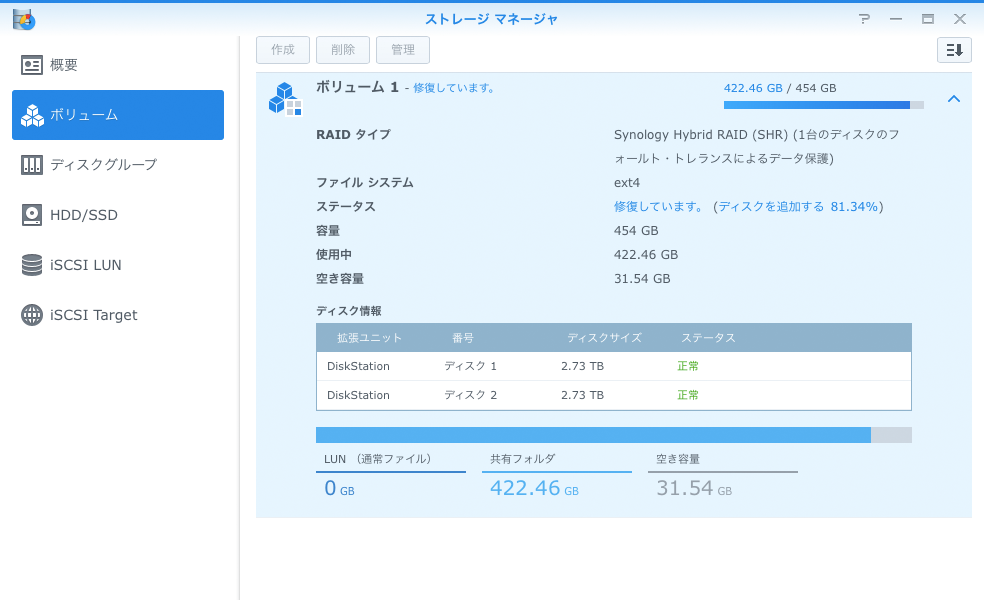This screenshot has width=984, height=600.
Task: Collapse ボリューム 1 details with chevron
Action: tap(954, 99)
